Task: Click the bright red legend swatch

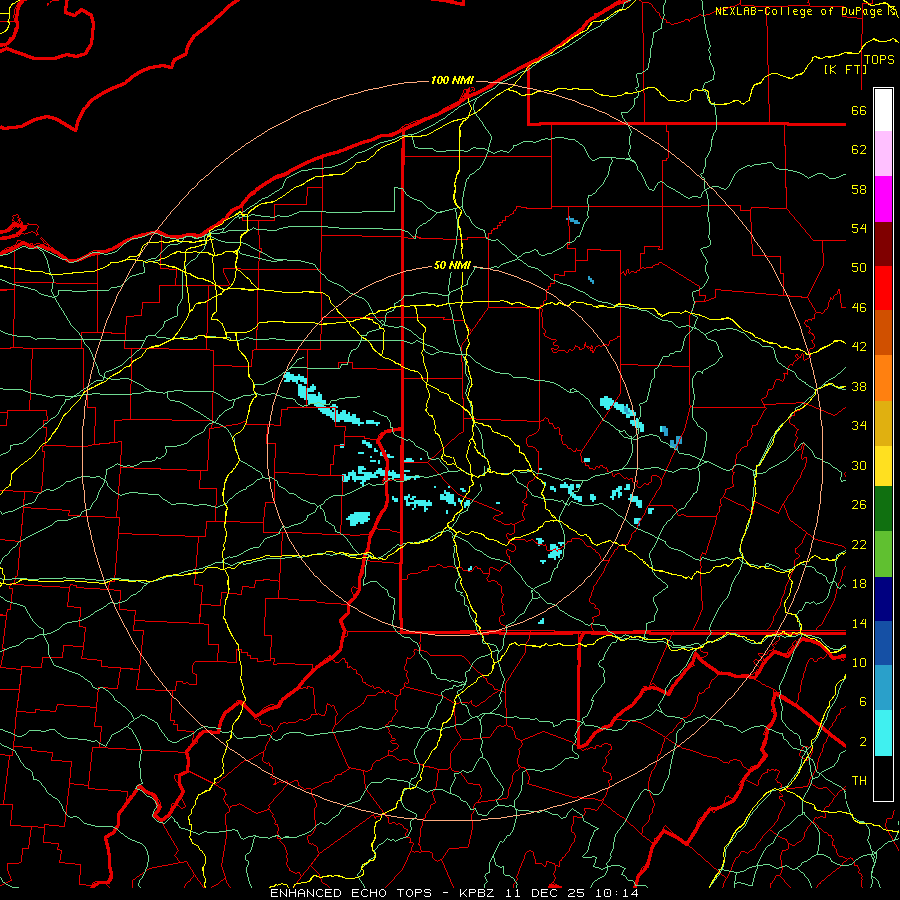Action: [x=883, y=288]
